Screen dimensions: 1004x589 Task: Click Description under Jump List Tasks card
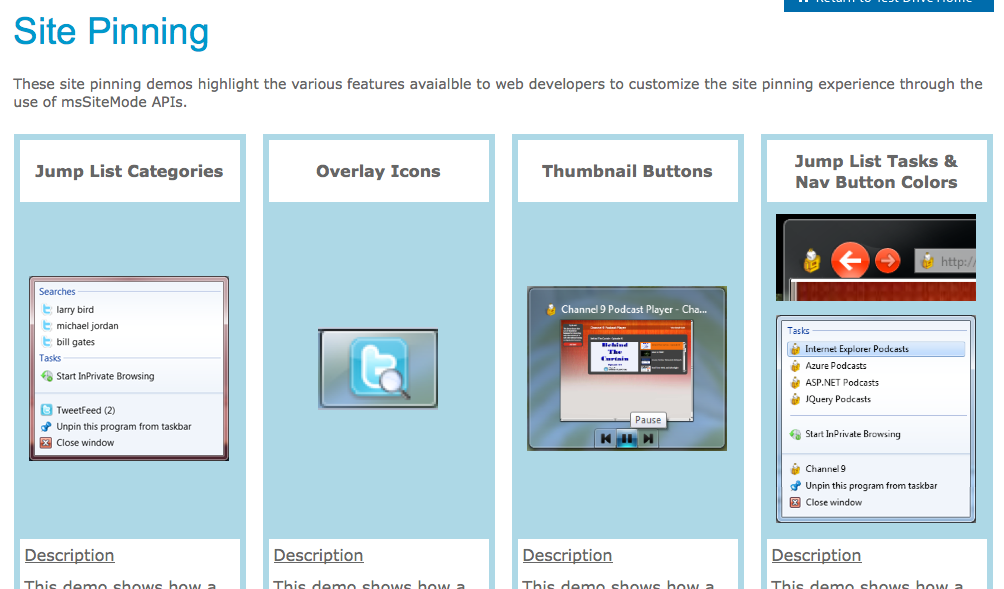click(817, 555)
